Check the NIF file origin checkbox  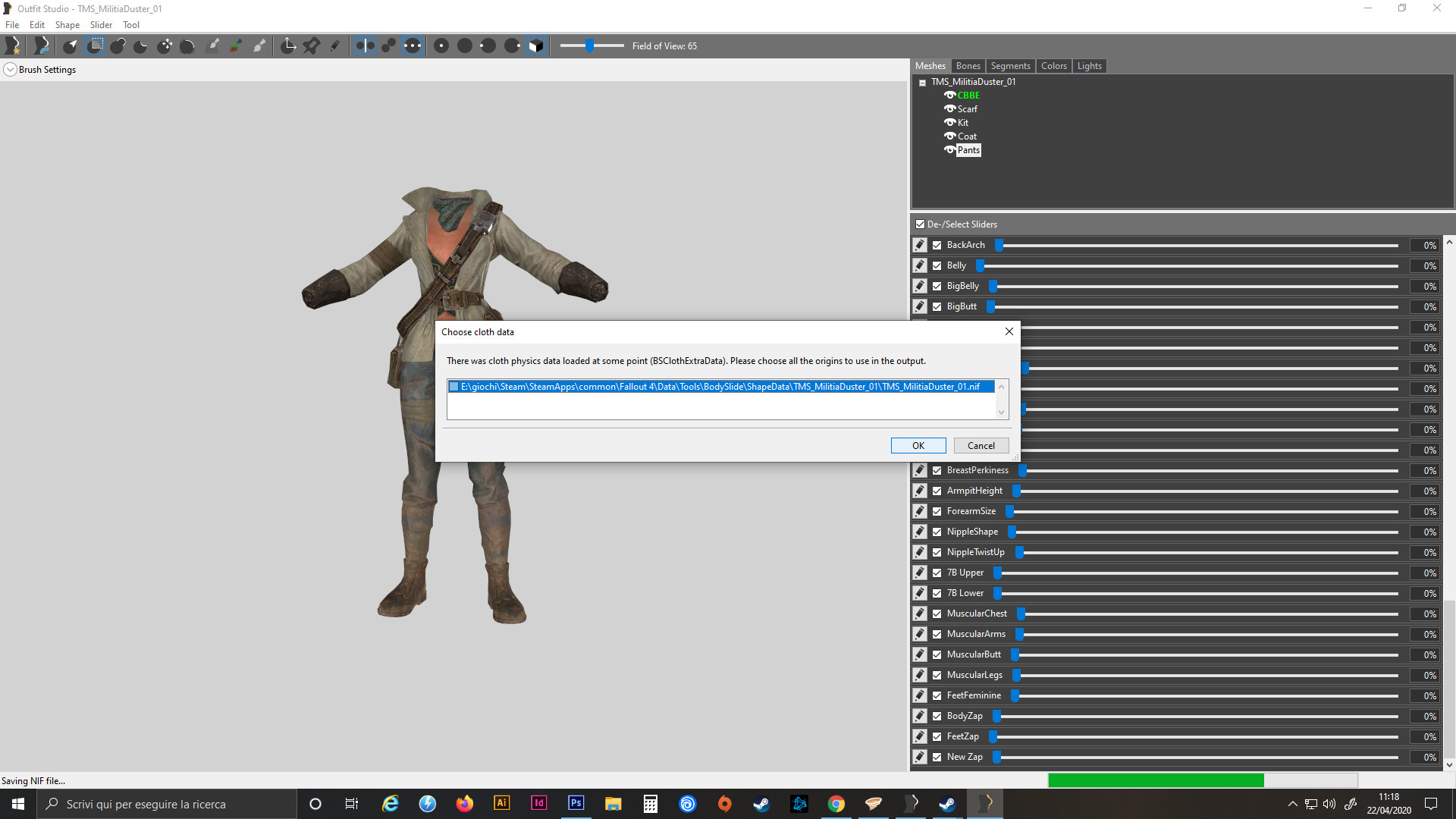pyautogui.click(x=454, y=387)
